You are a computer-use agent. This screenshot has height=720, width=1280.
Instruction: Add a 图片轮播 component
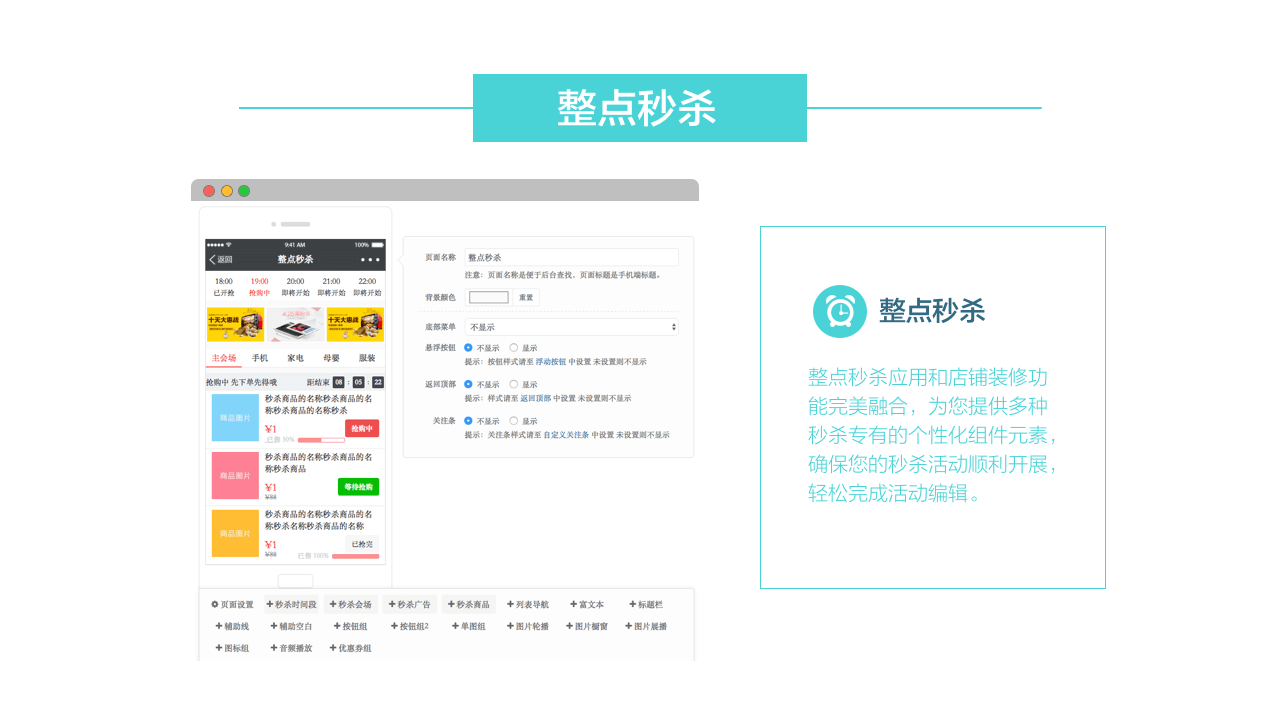tap(528, 627)
